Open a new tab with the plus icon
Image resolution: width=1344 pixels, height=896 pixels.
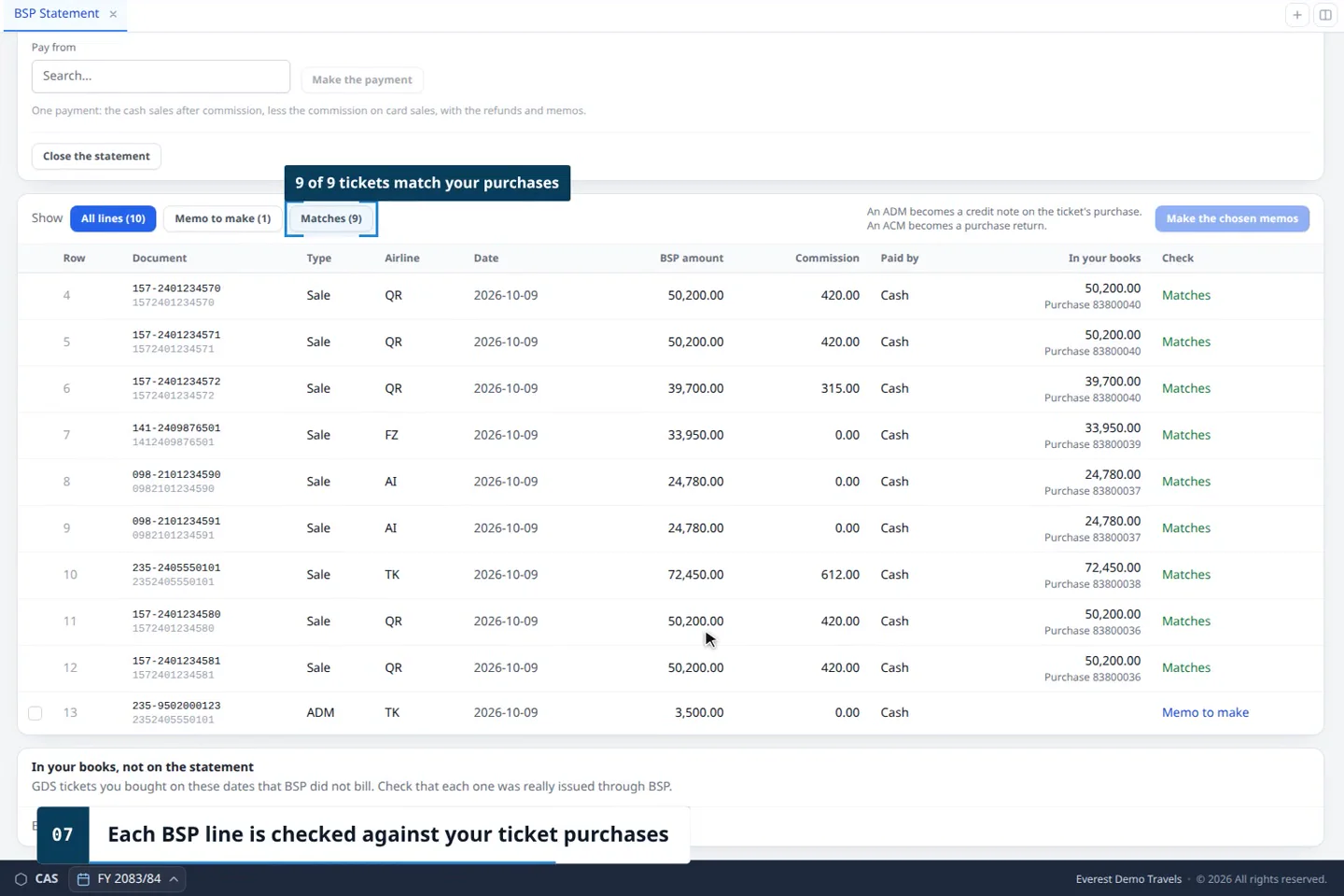point(1297,15)
